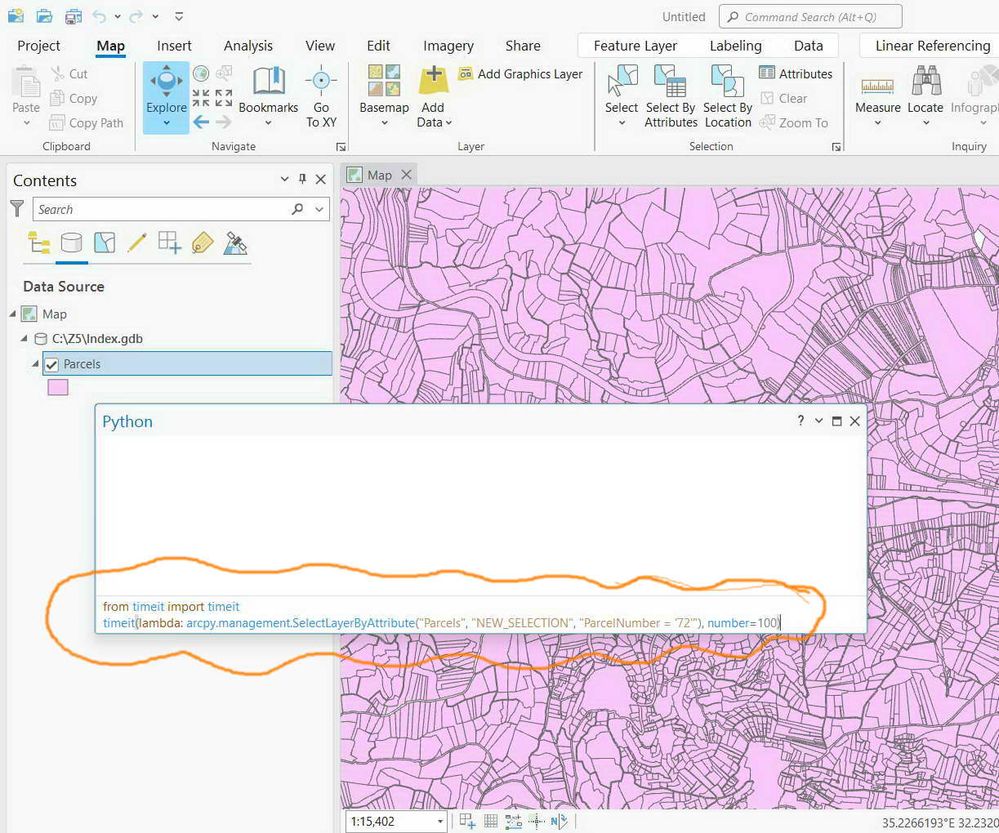Collapse the Map tree node
999x833 pixels.
pos(13,314)
